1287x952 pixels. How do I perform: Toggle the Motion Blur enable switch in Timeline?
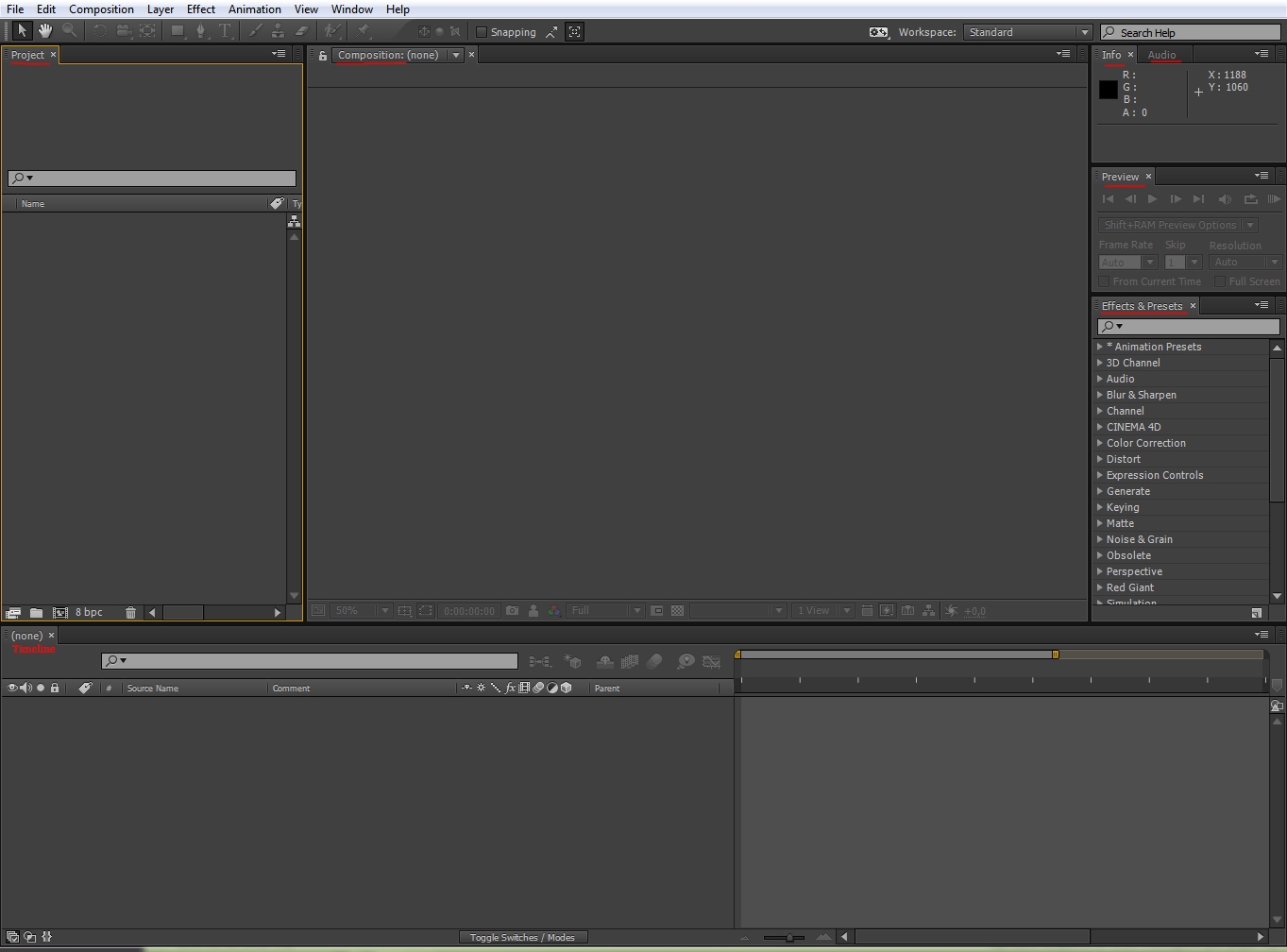point(654,662)
